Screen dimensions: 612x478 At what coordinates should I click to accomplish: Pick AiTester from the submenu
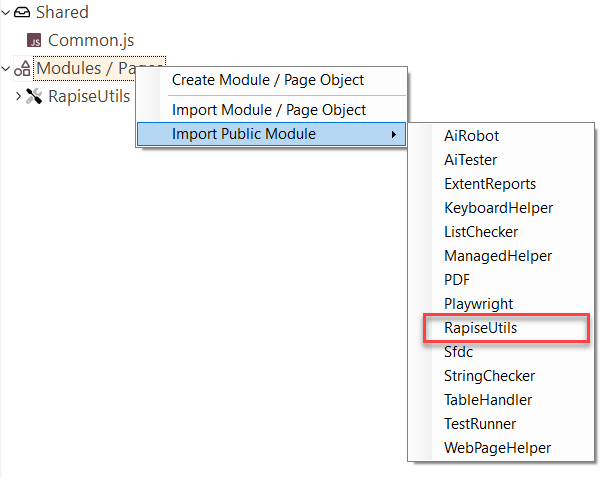[x=470, y=159]
